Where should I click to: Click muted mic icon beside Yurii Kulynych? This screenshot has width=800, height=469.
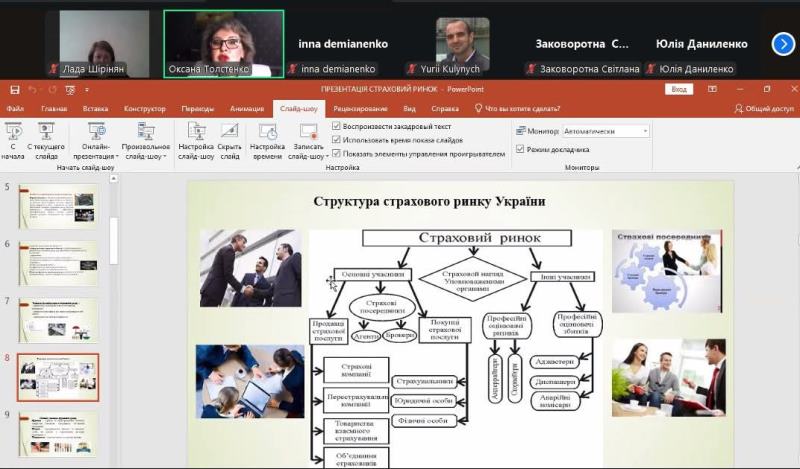coord(412,69)
